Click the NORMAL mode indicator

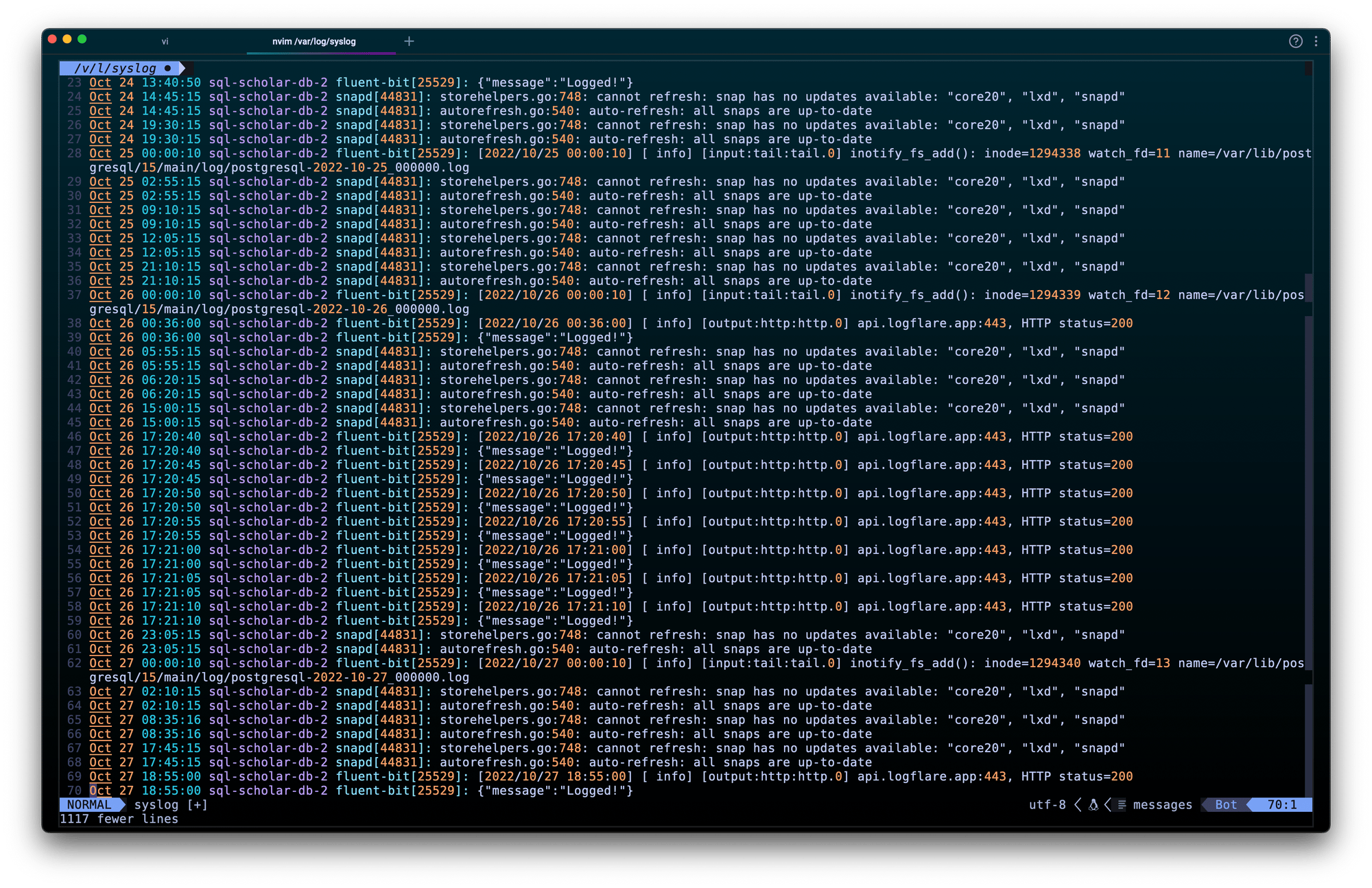(89, 805)
